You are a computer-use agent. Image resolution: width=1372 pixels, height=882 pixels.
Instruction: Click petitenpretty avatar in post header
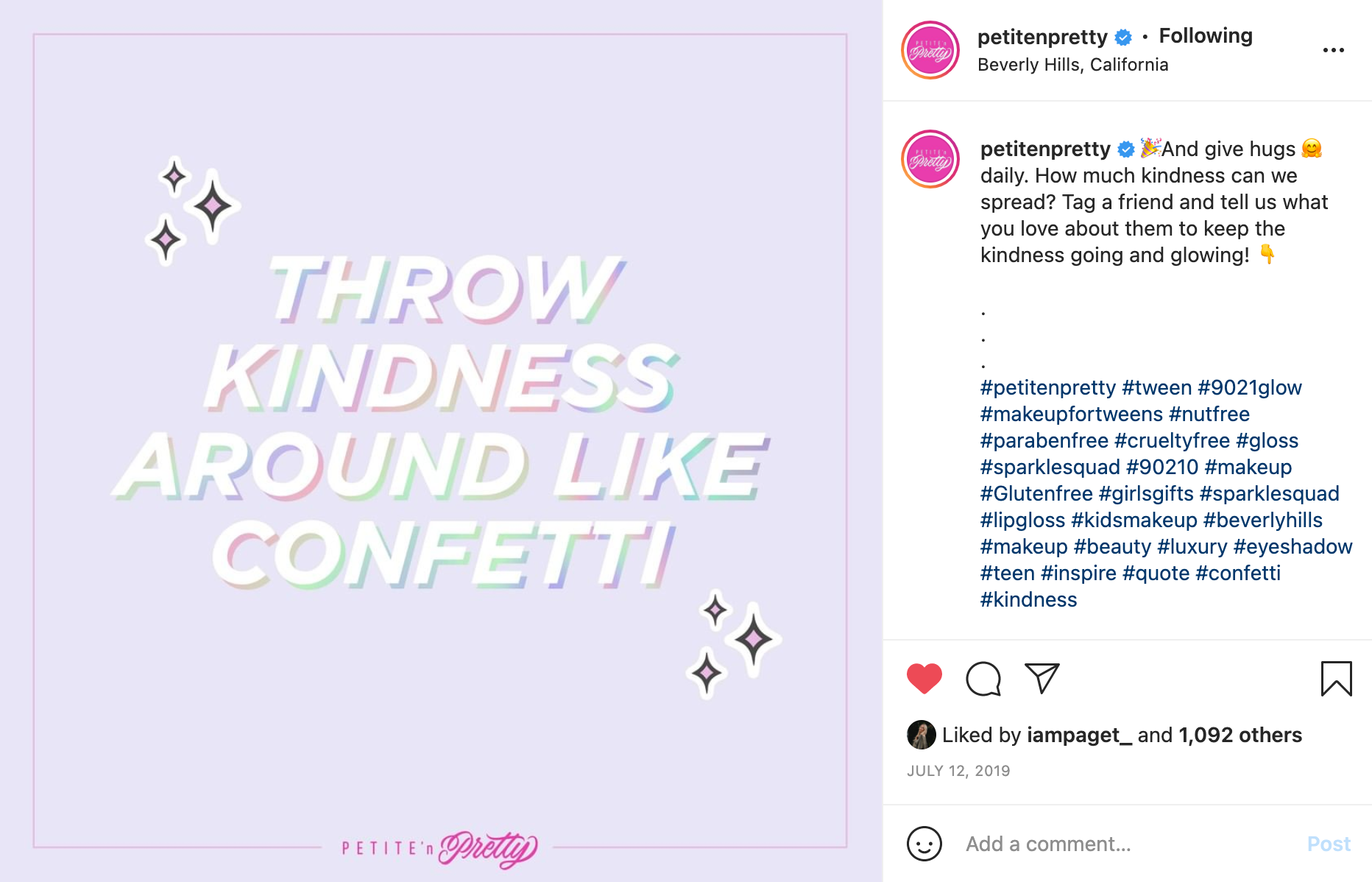point(930,50)
